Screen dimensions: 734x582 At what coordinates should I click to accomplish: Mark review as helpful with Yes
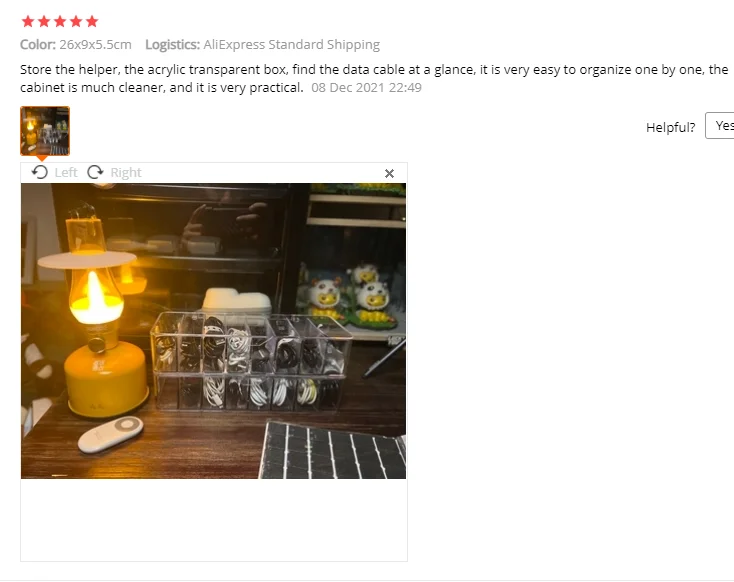coord(721,125)
